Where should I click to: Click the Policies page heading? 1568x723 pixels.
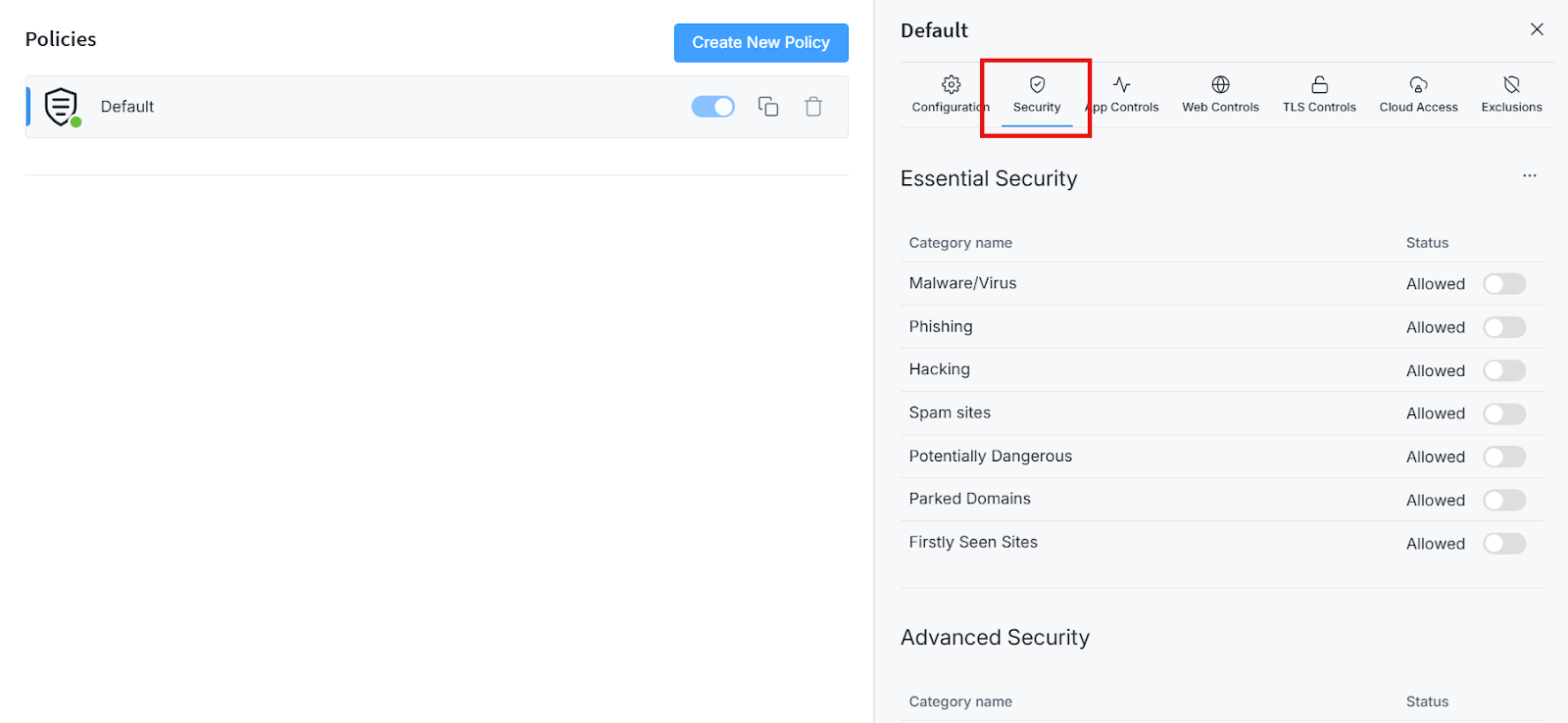pos(61,39)
